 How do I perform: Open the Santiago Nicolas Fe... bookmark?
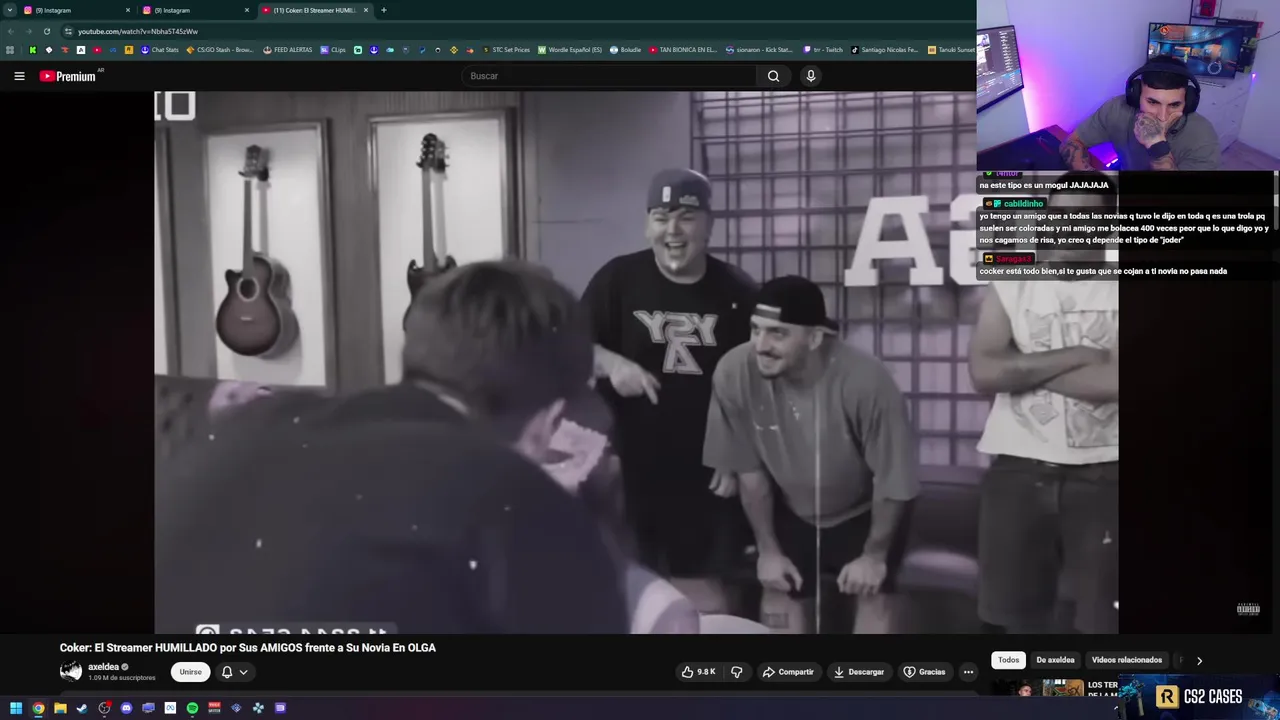885,50
